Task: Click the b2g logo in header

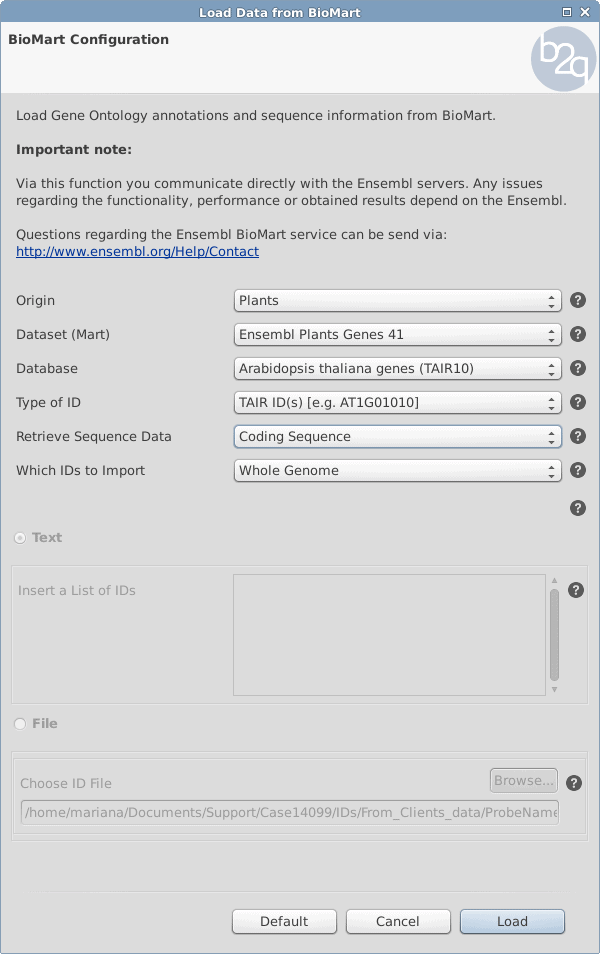Action: click(x=563, y=58)
